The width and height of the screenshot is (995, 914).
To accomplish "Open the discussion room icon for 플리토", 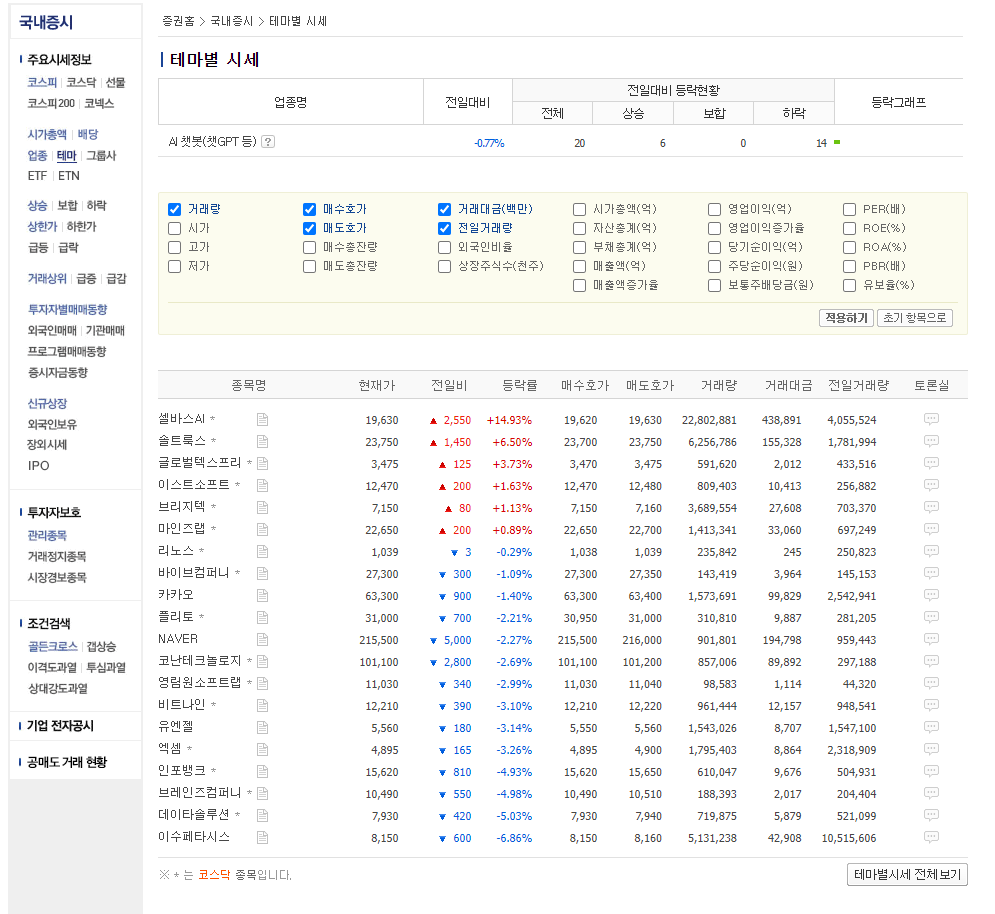I will (x=931, y=617).
